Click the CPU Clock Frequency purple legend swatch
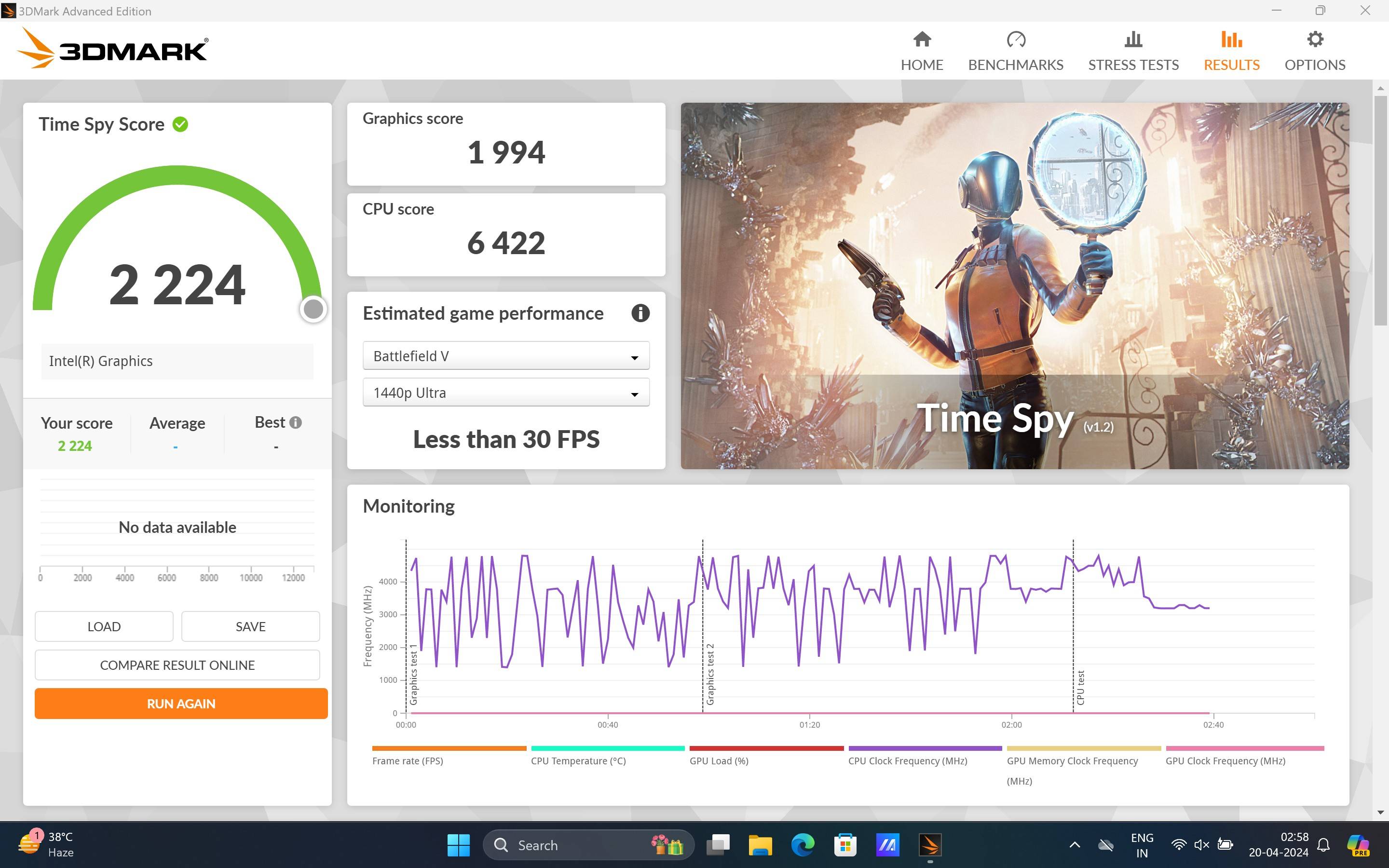Image resolution: width=1389 pixels, height=868 pixels. [925, 748]
